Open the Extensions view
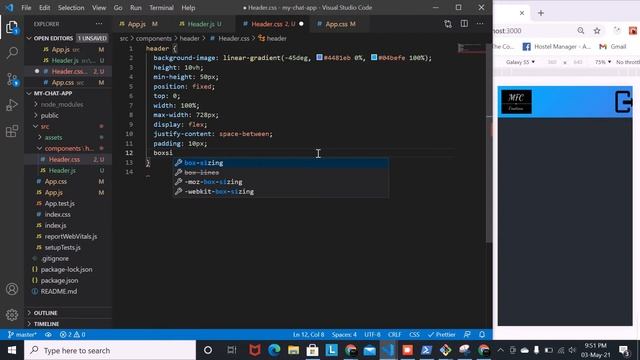640x360 pixels. point(12,131)
